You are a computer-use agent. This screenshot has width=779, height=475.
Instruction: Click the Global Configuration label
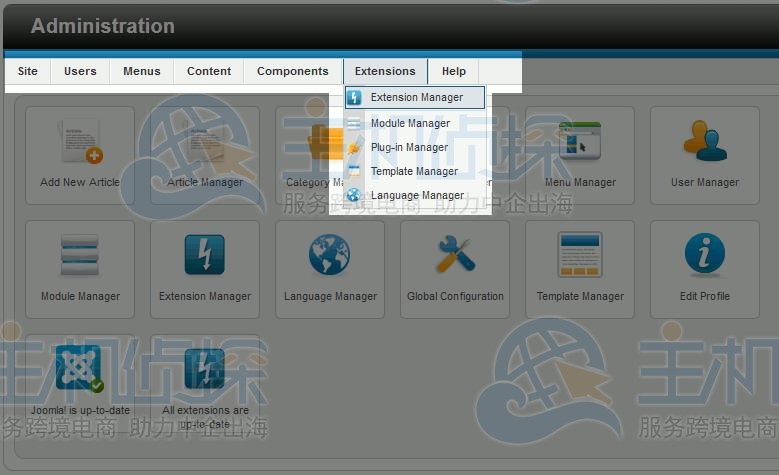[455, 296]
